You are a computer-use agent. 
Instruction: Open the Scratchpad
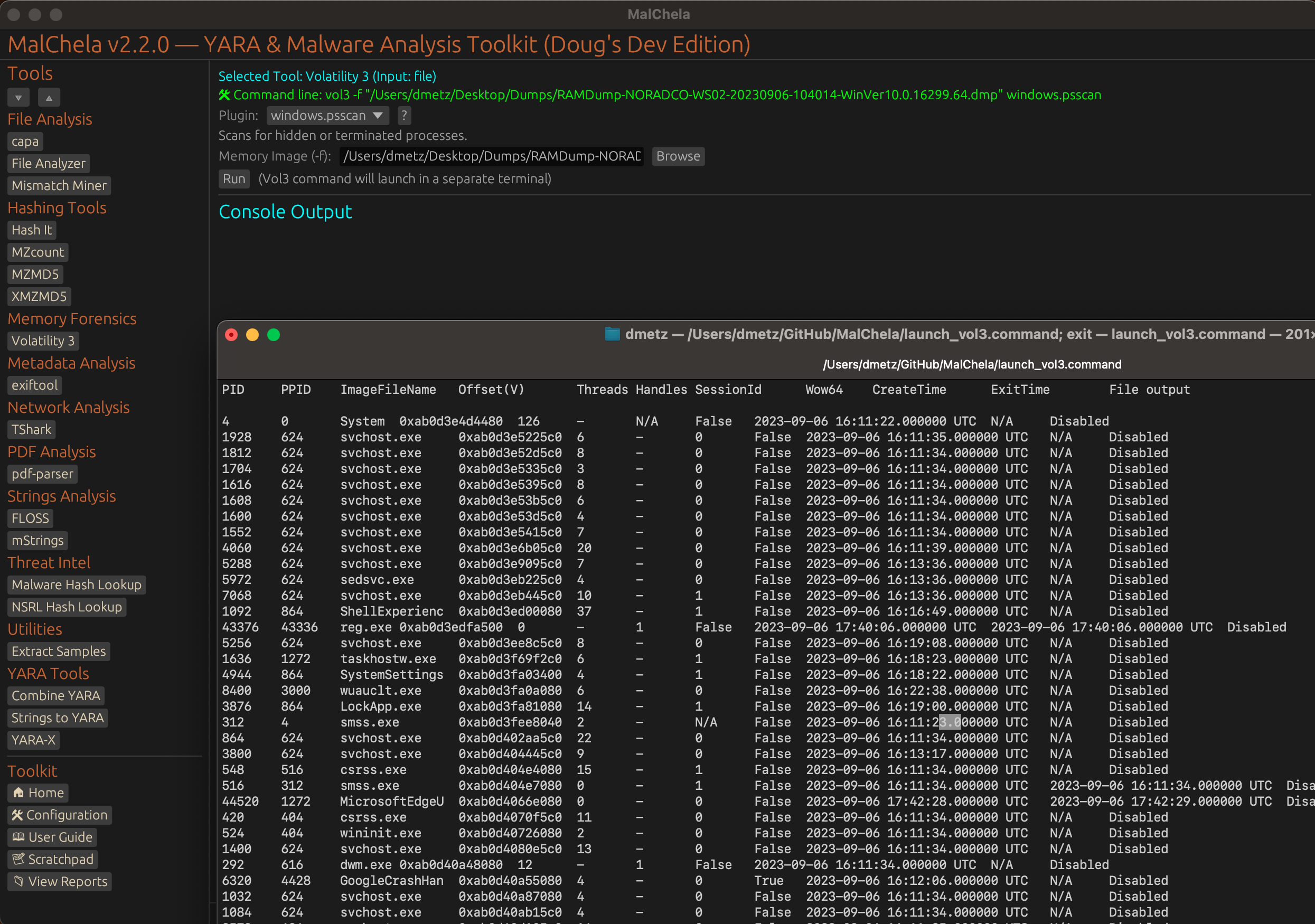[53, 860]
